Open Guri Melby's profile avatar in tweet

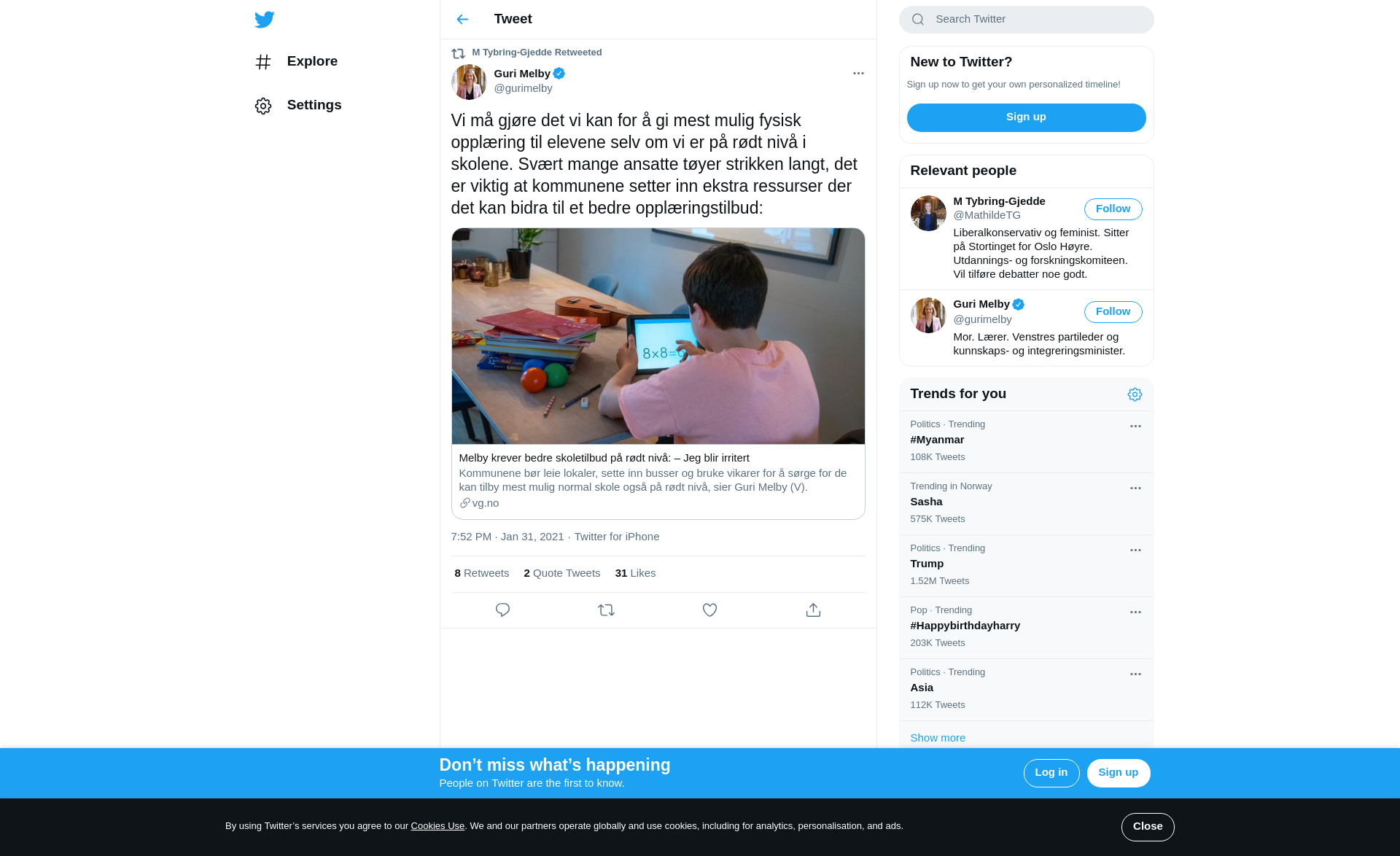click(469, 82)
